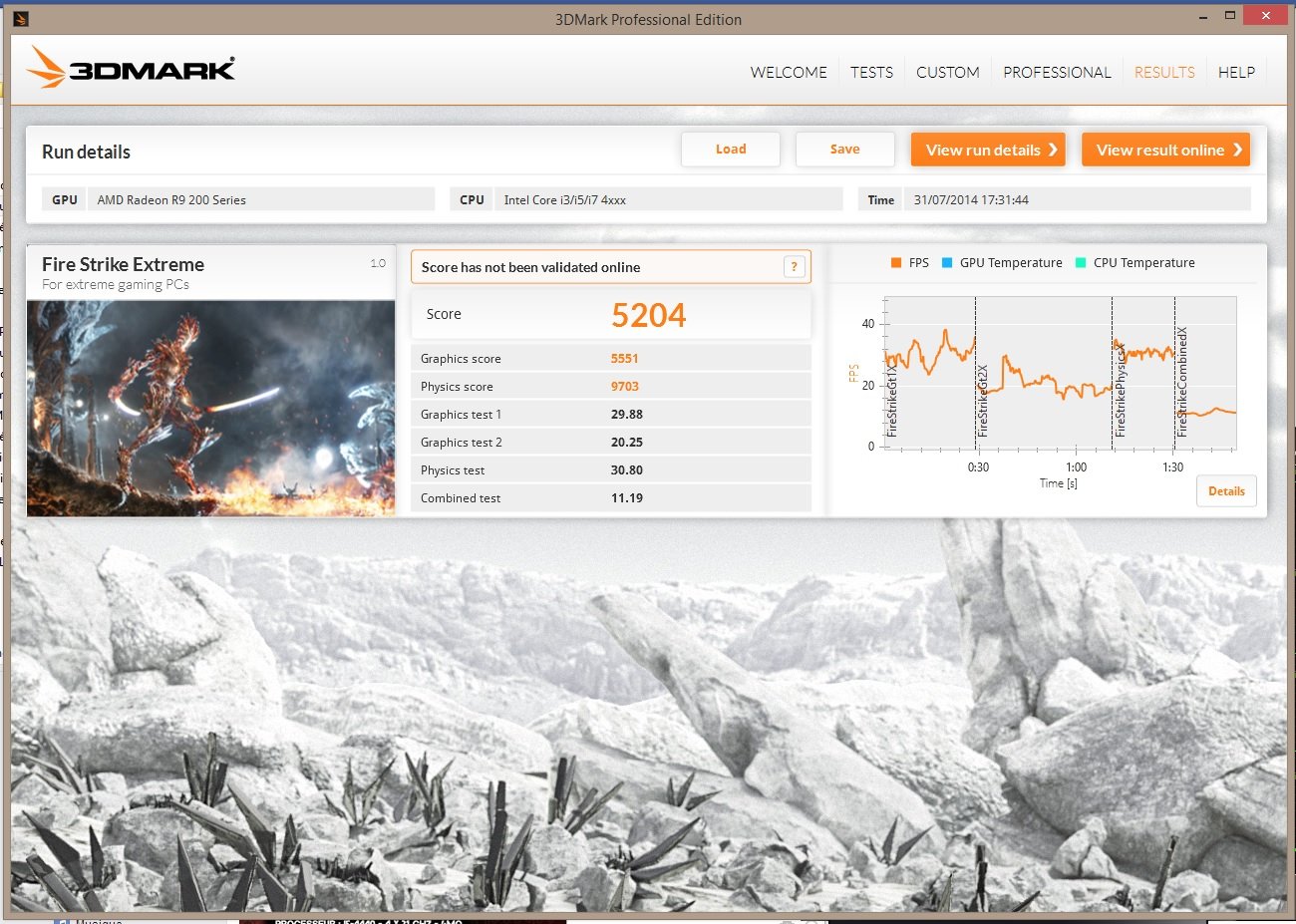Click the 1:00 tick on the time axis
The image size is (1296, 924).
[1077, 467]
